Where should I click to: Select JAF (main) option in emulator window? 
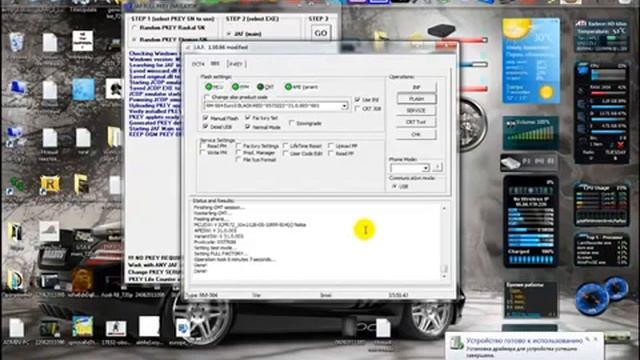(229, 33)
